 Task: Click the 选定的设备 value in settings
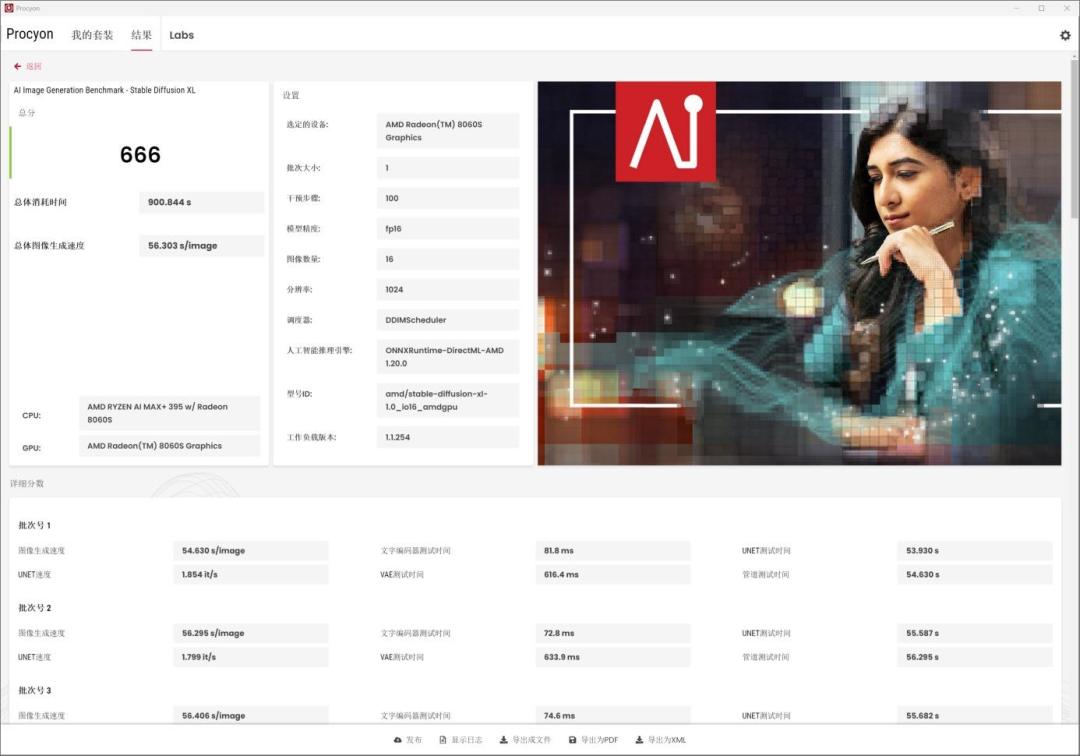(x=448, y=131)
